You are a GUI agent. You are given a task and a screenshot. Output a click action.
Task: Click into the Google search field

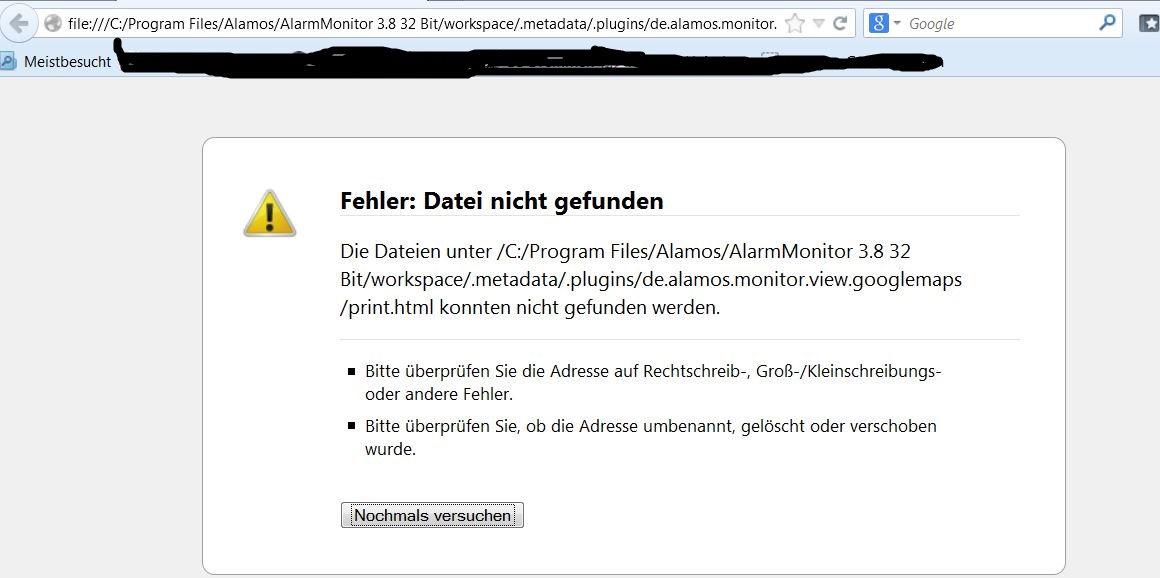coord(1000,23)
